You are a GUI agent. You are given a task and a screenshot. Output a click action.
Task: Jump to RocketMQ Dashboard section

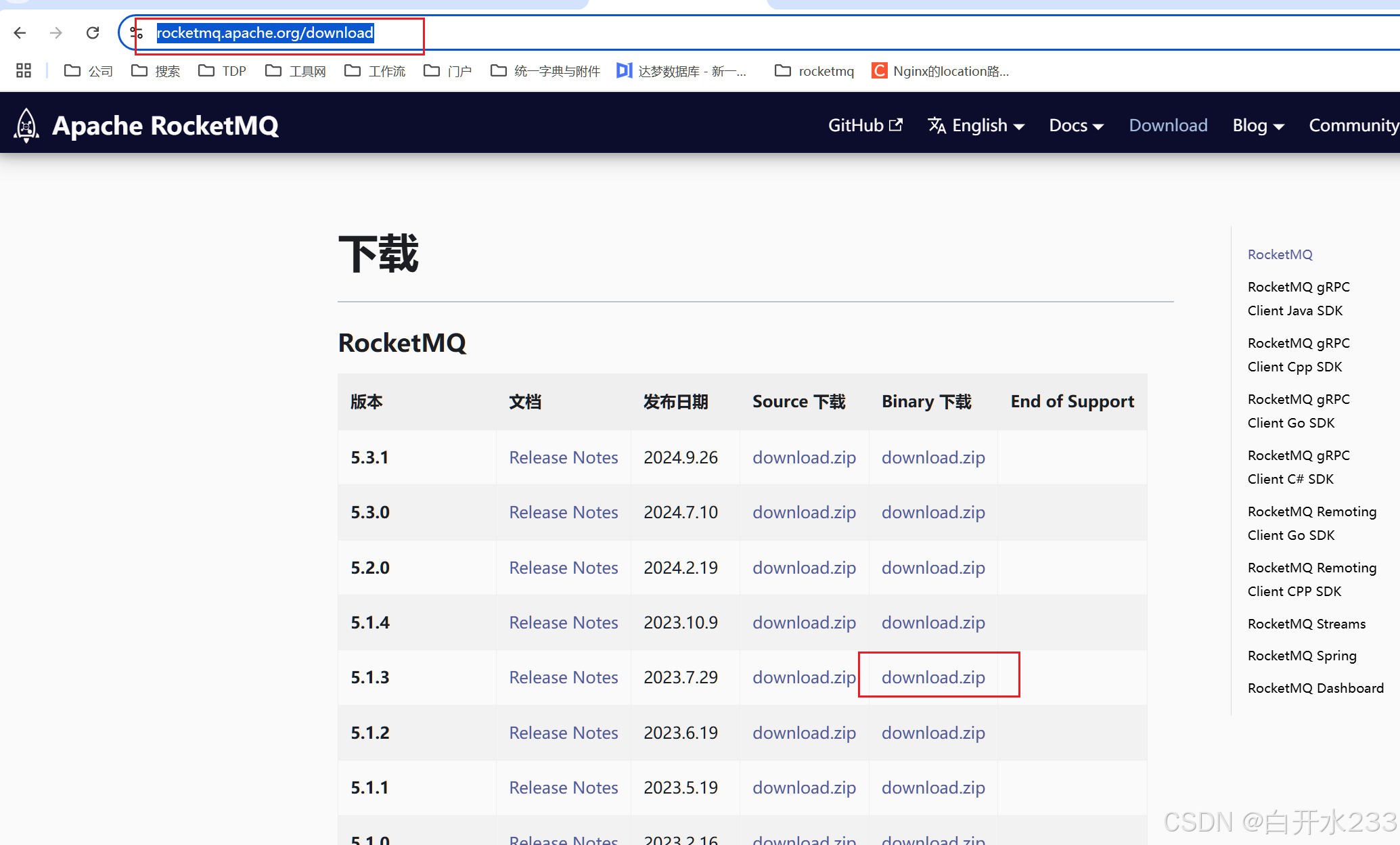1315,688
